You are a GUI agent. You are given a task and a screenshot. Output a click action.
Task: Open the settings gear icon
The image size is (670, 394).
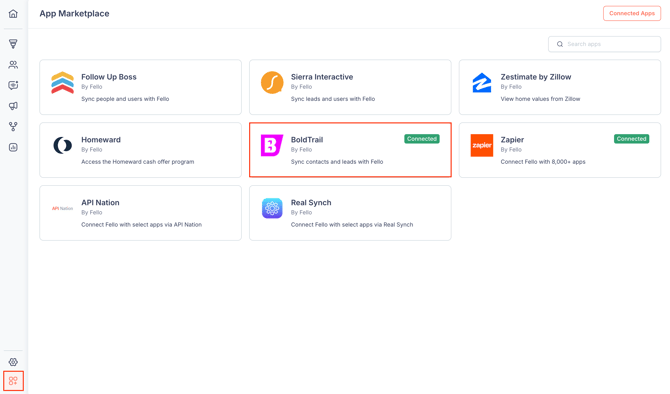13,362
